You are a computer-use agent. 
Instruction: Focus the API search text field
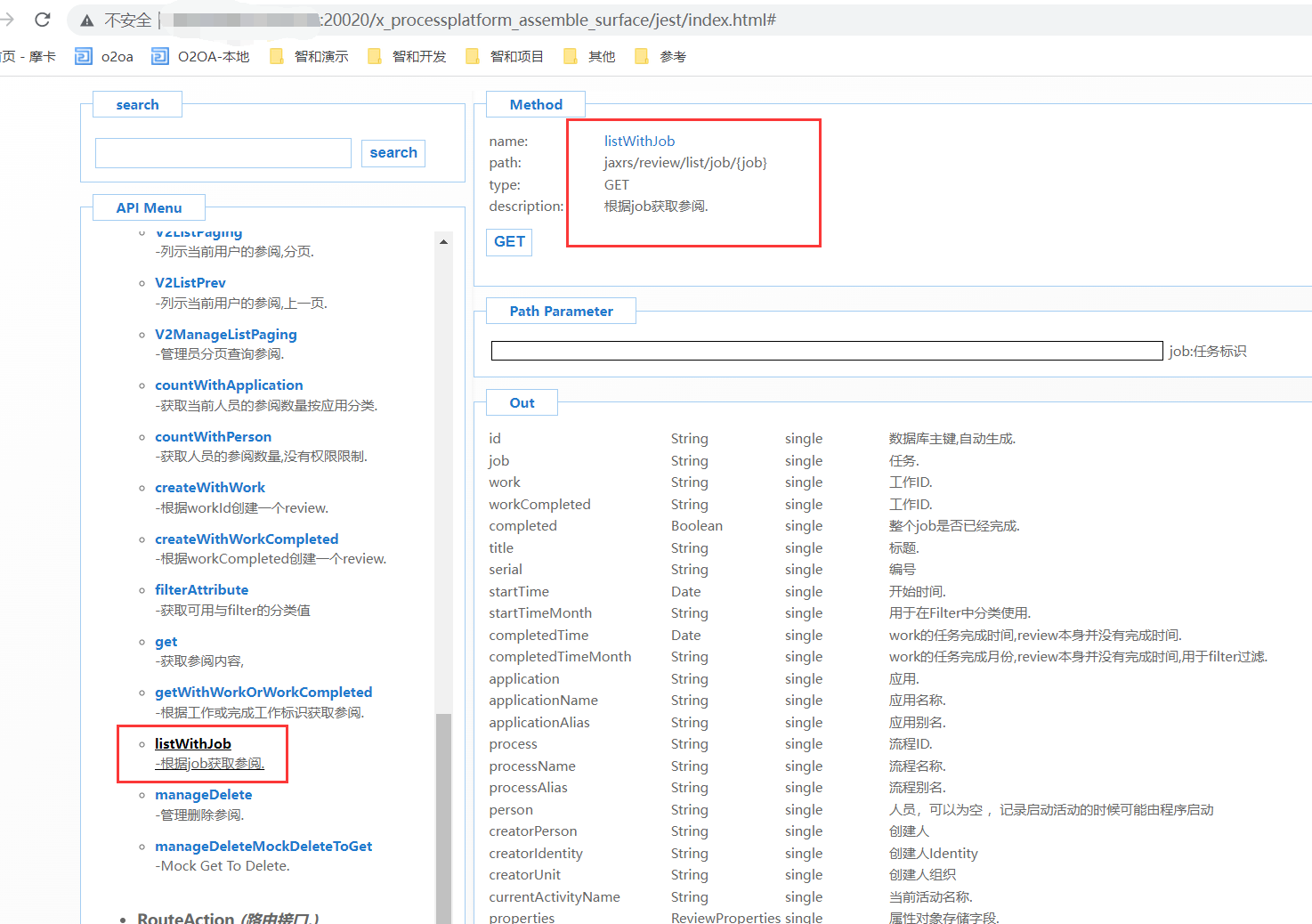tap(223, 153)
